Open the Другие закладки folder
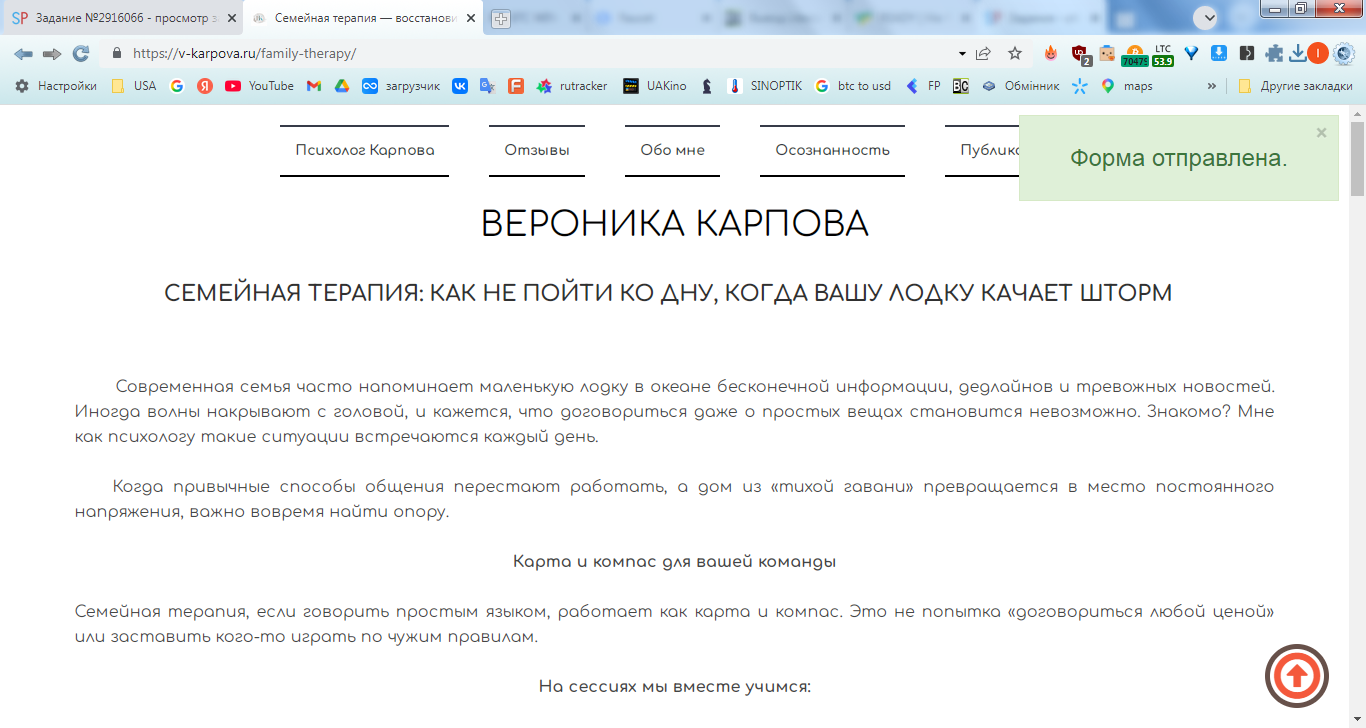 pos(1295,86)
